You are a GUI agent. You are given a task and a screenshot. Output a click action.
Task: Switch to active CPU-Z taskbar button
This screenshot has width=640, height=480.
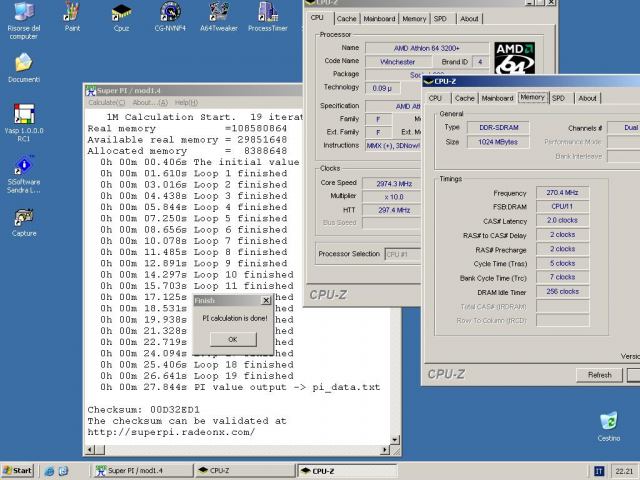click(347, 471)
